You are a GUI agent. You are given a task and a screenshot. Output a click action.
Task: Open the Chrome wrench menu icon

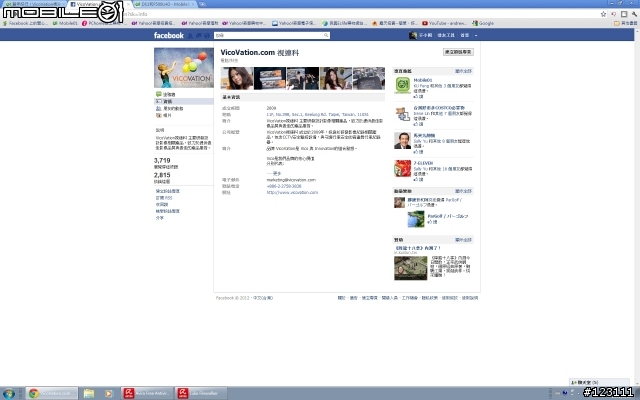[634, 14]
